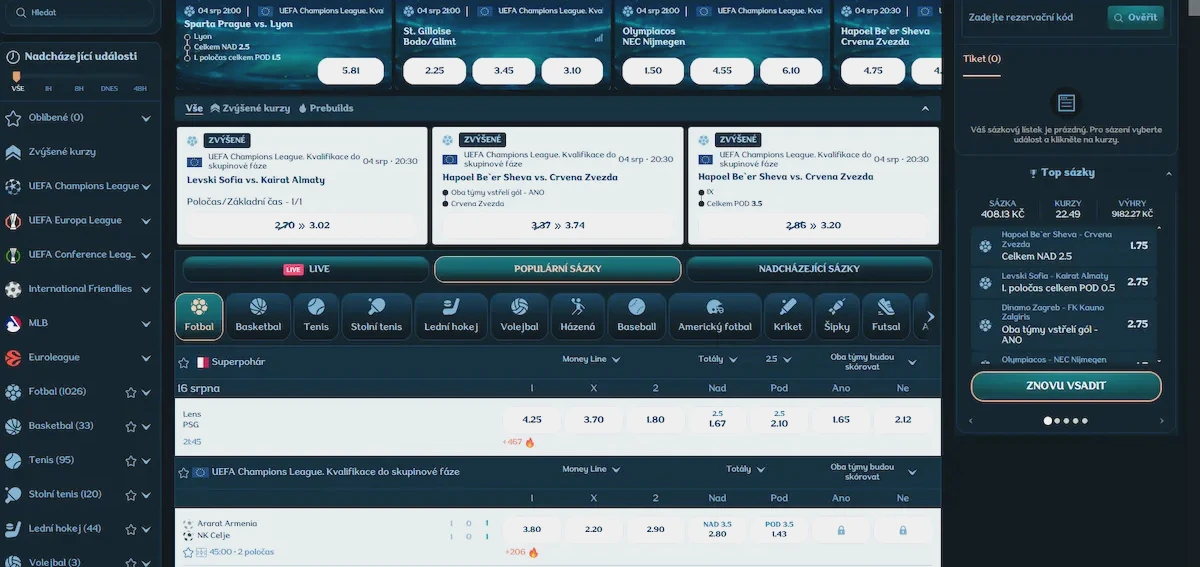Viewport: 1200px width, 567px height.
Task: Expand the Oblíbené (0) section
Action: (146, 118)
